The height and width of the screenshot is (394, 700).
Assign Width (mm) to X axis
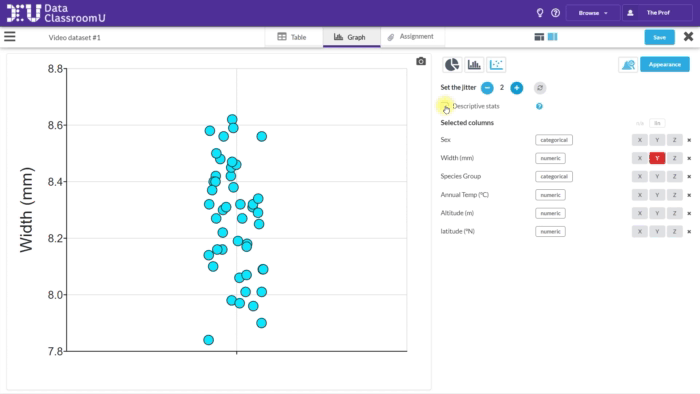click(x=640, y=158)
